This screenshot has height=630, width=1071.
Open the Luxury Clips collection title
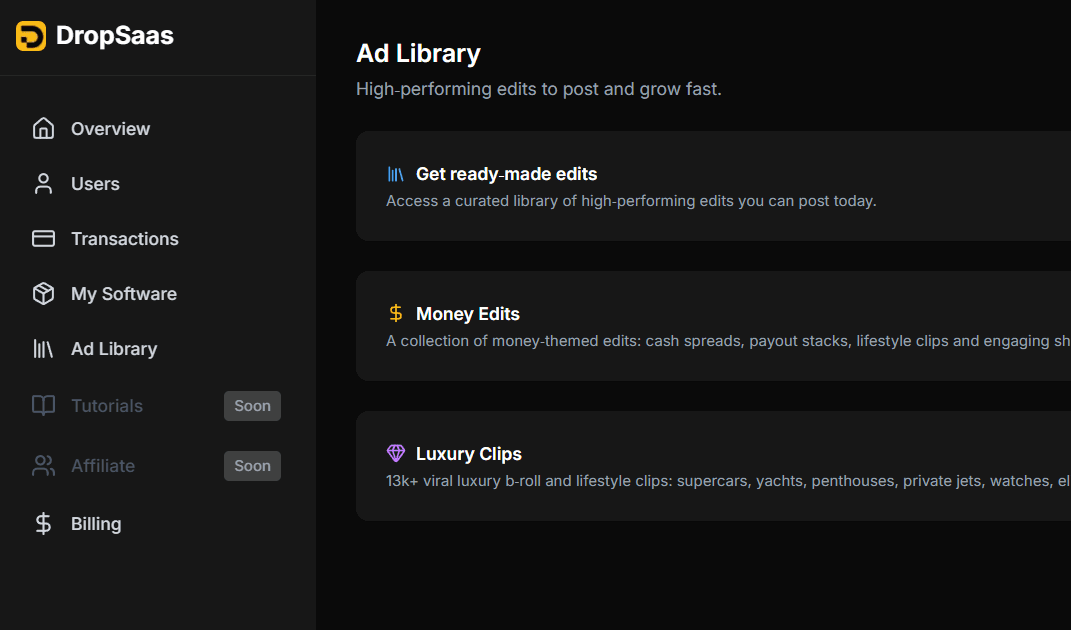pyautogui.click(x=468, y=454)
